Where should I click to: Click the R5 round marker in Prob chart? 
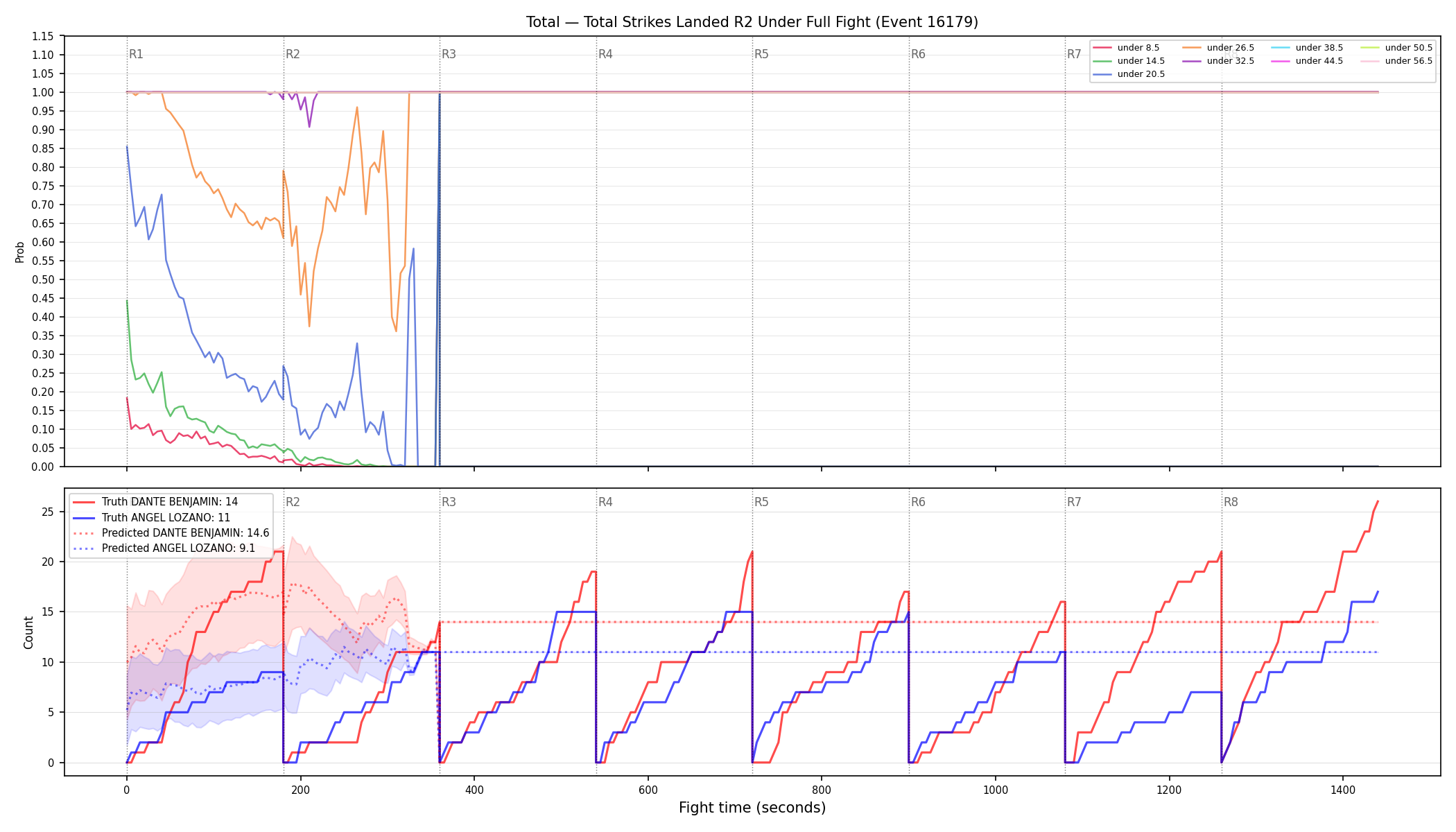click(x=761, y=54)
